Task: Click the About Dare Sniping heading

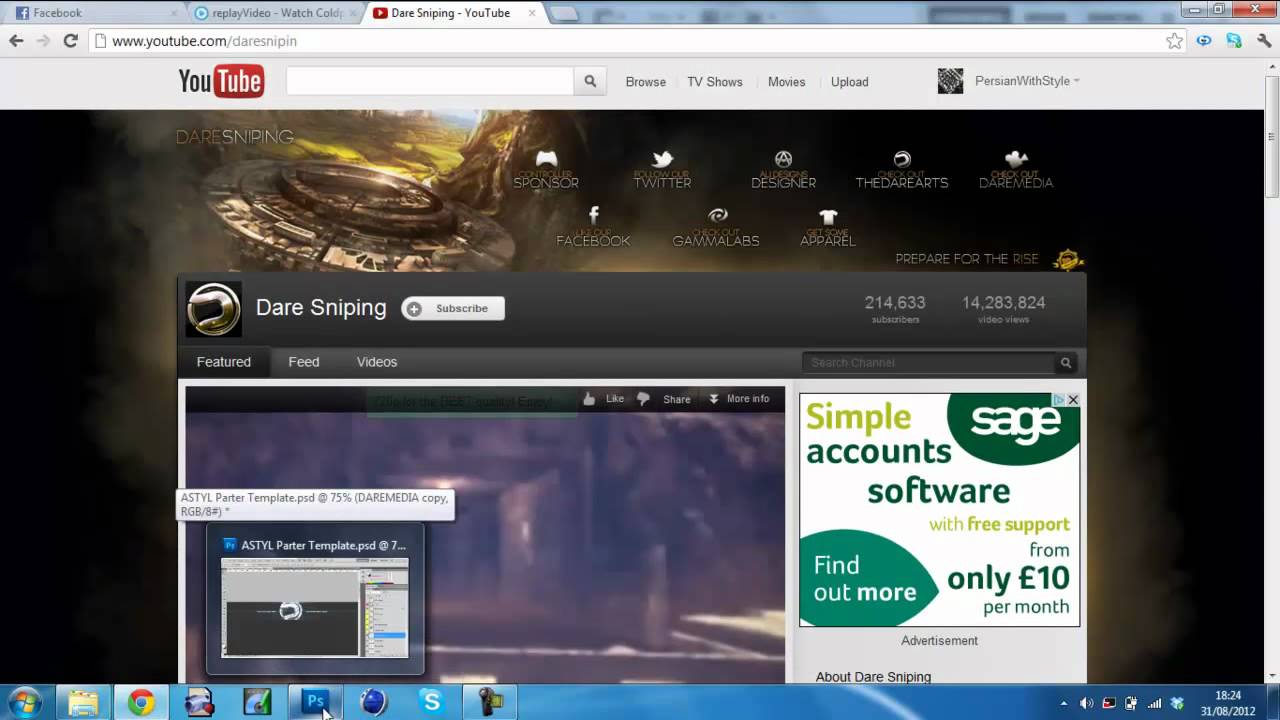Action: coord(873,677)
